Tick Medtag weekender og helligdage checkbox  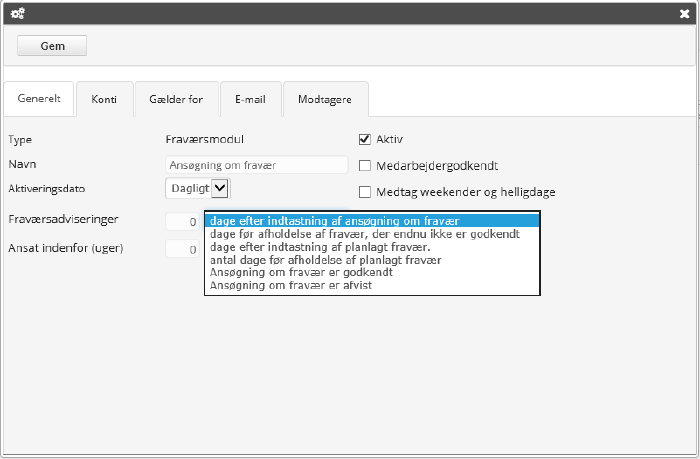(365, 192)
